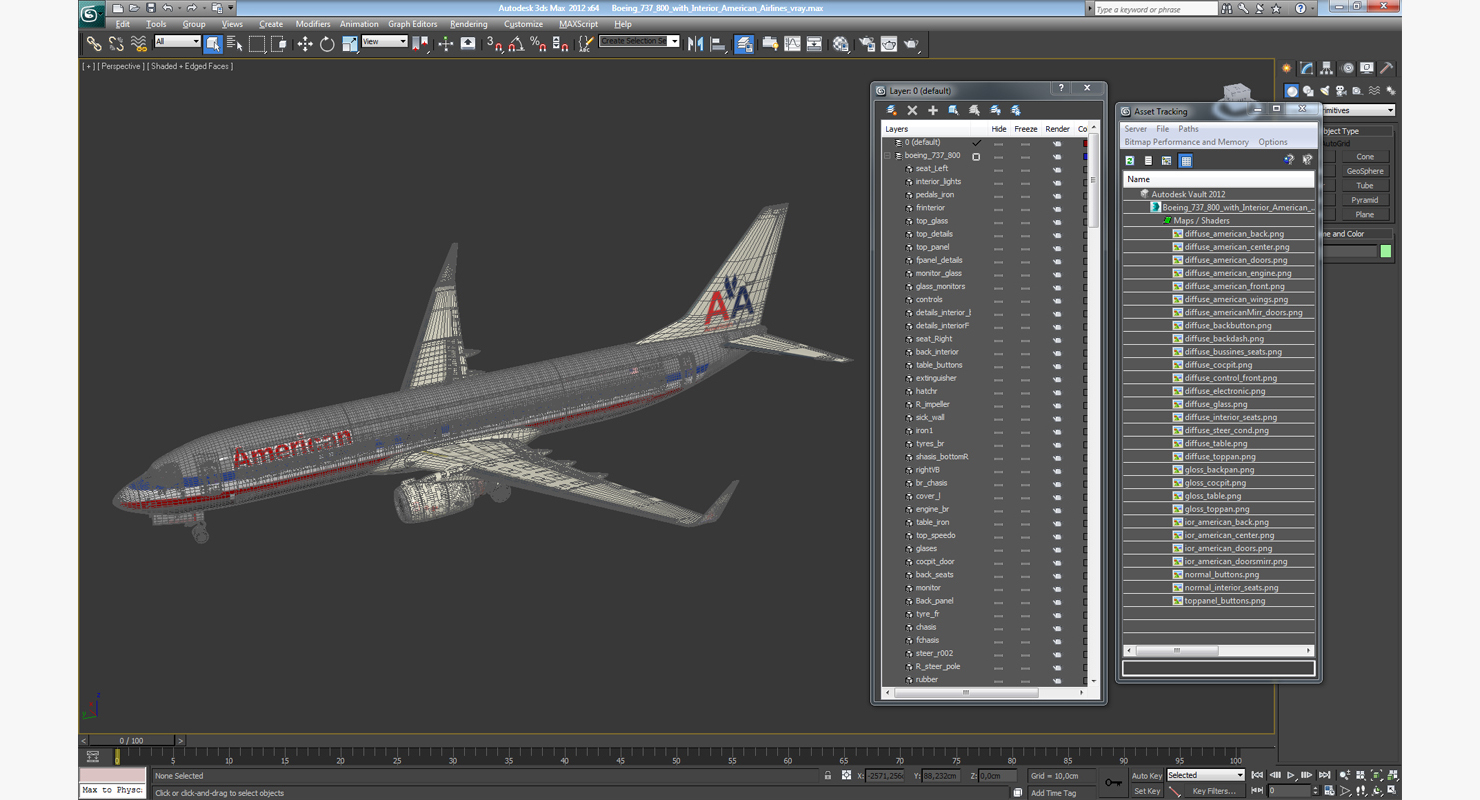Click Add Selected Objects plus icon
Screen dimensions: 1480x800
click(x=933, y=110)
